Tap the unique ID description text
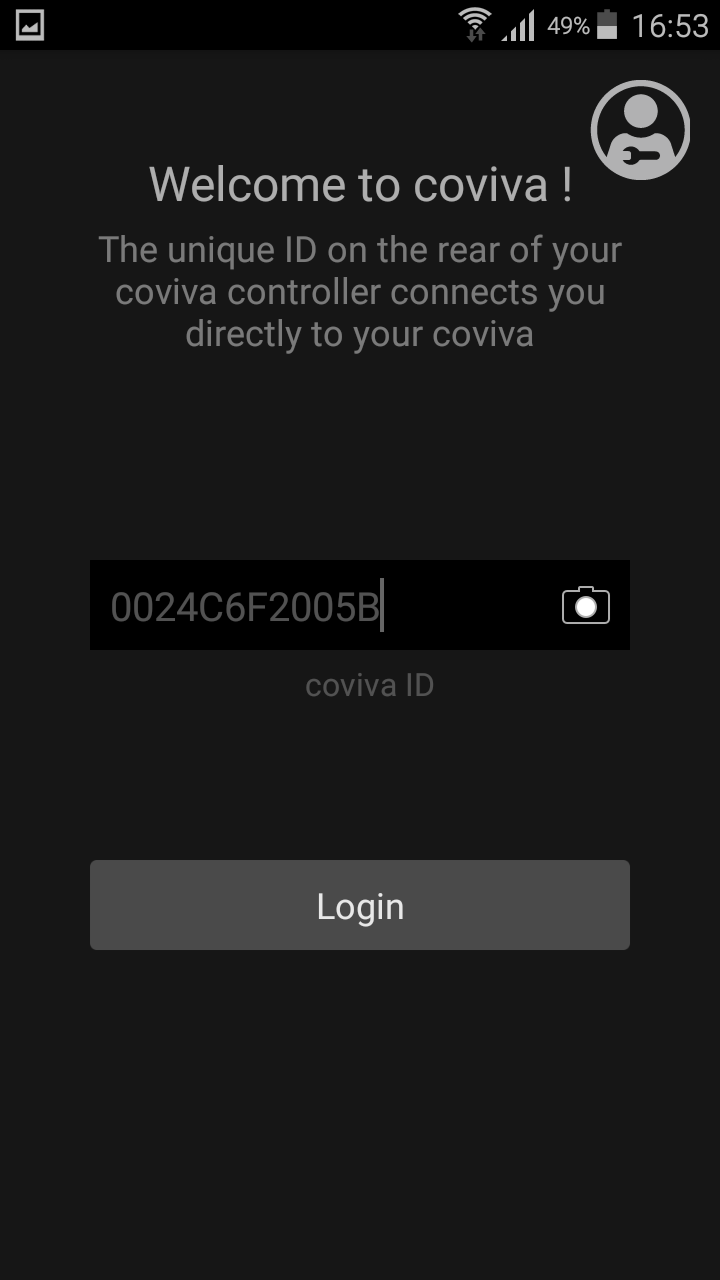Viewport: 720px width, 1280px height. click(x=360, y=291)
